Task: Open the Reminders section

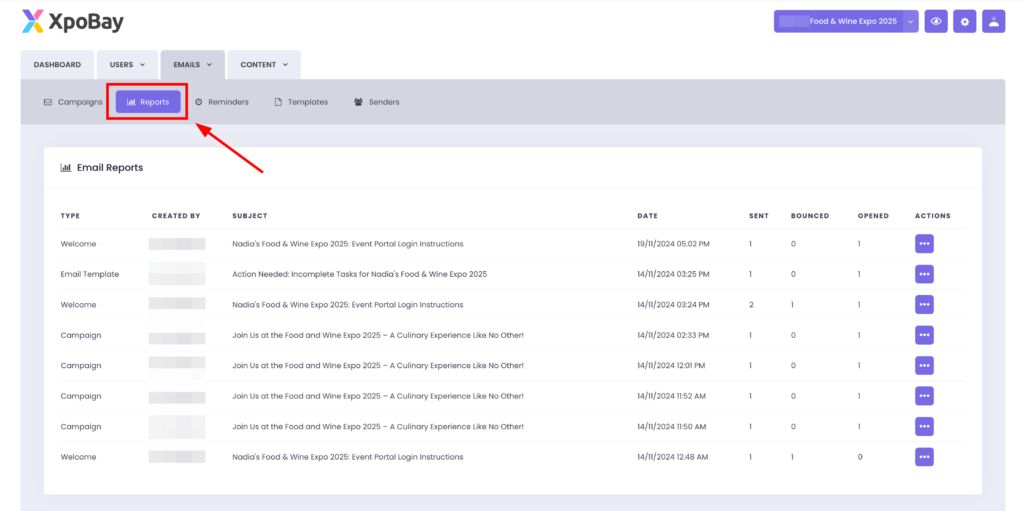Action: [x=221, y=102]
